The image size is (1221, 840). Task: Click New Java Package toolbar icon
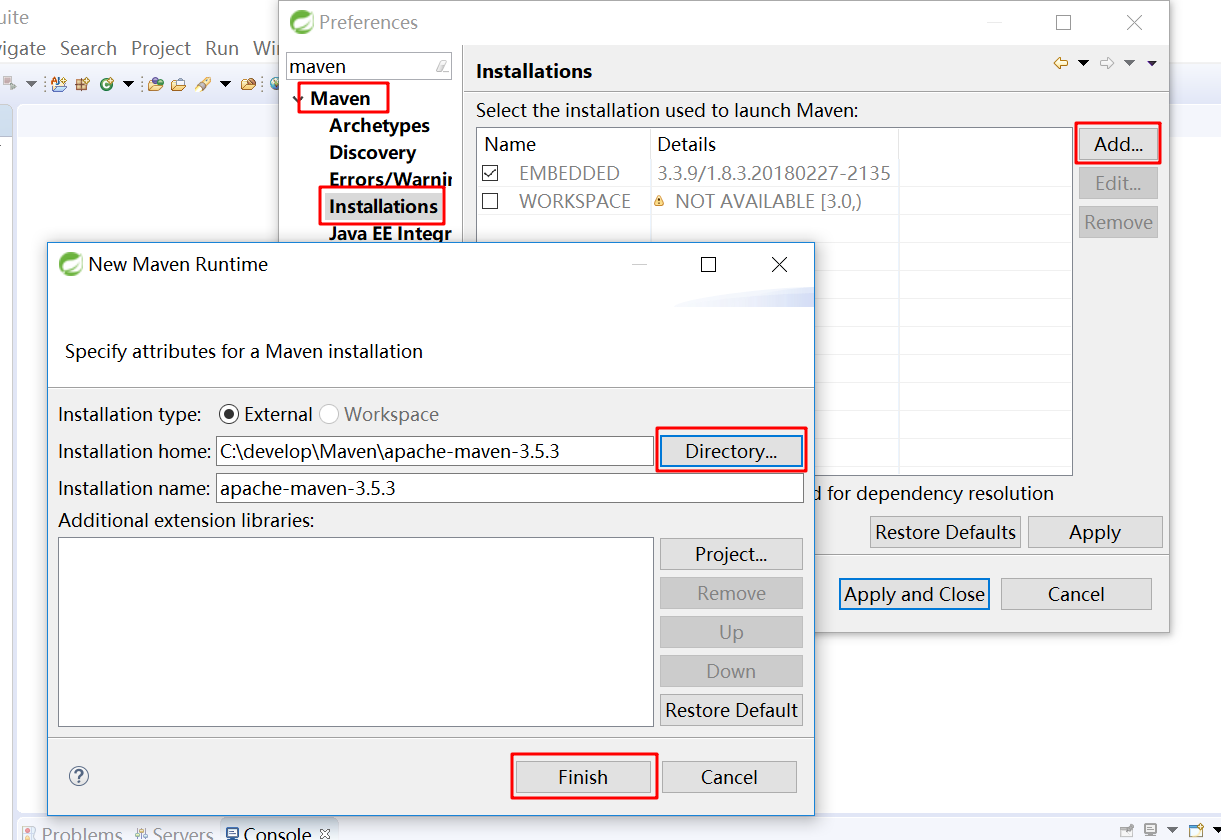pos(82,84)
